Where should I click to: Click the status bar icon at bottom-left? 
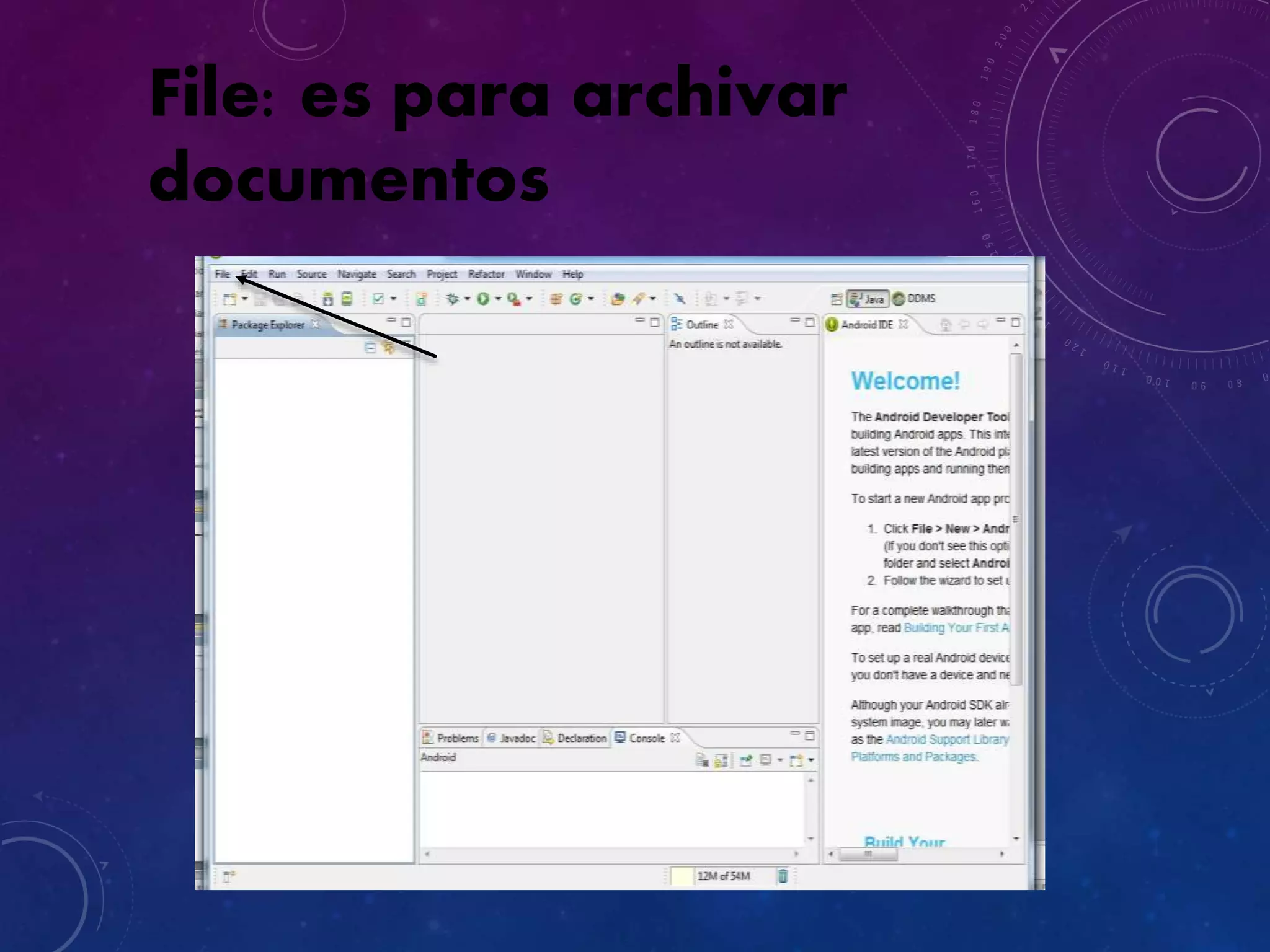pos(229,876)
